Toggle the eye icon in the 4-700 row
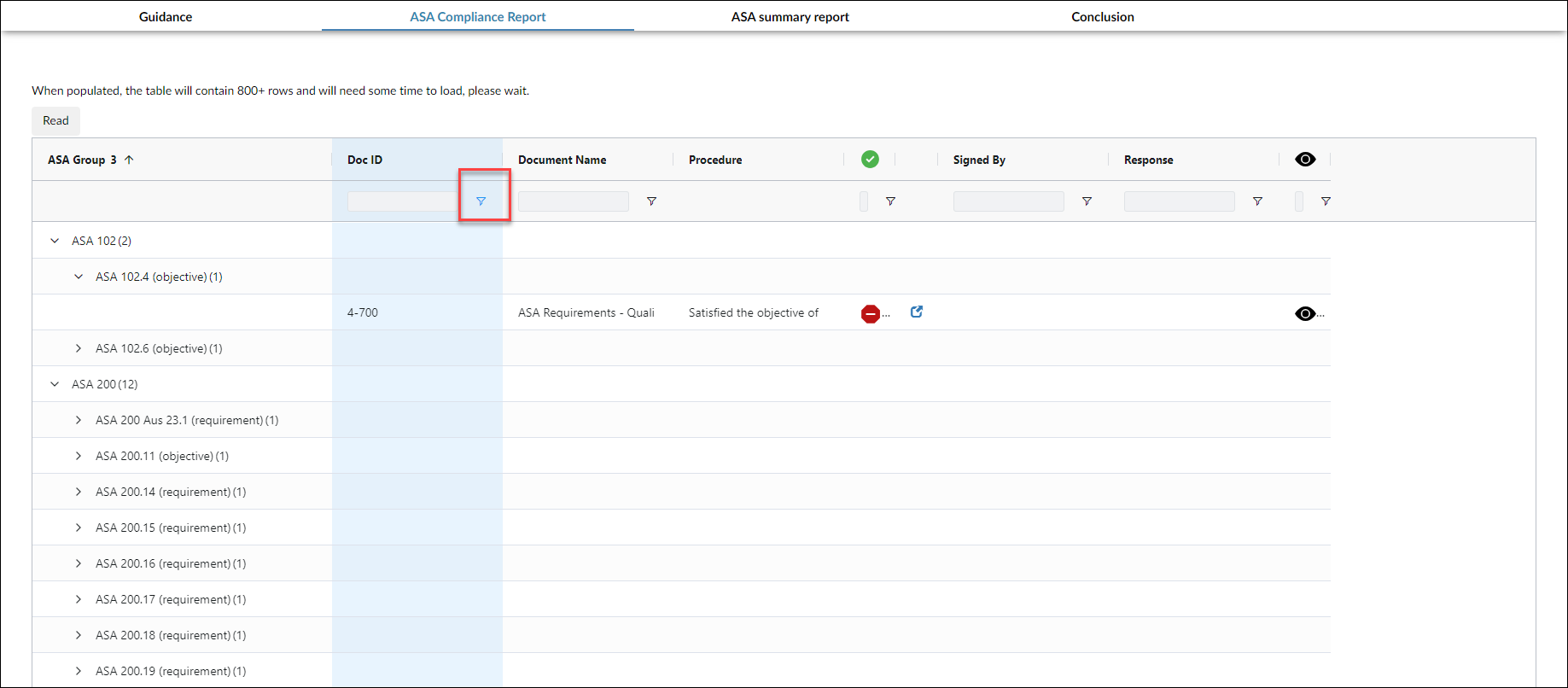Viewport: 1568px width, 688px height. coord(1305,313)
